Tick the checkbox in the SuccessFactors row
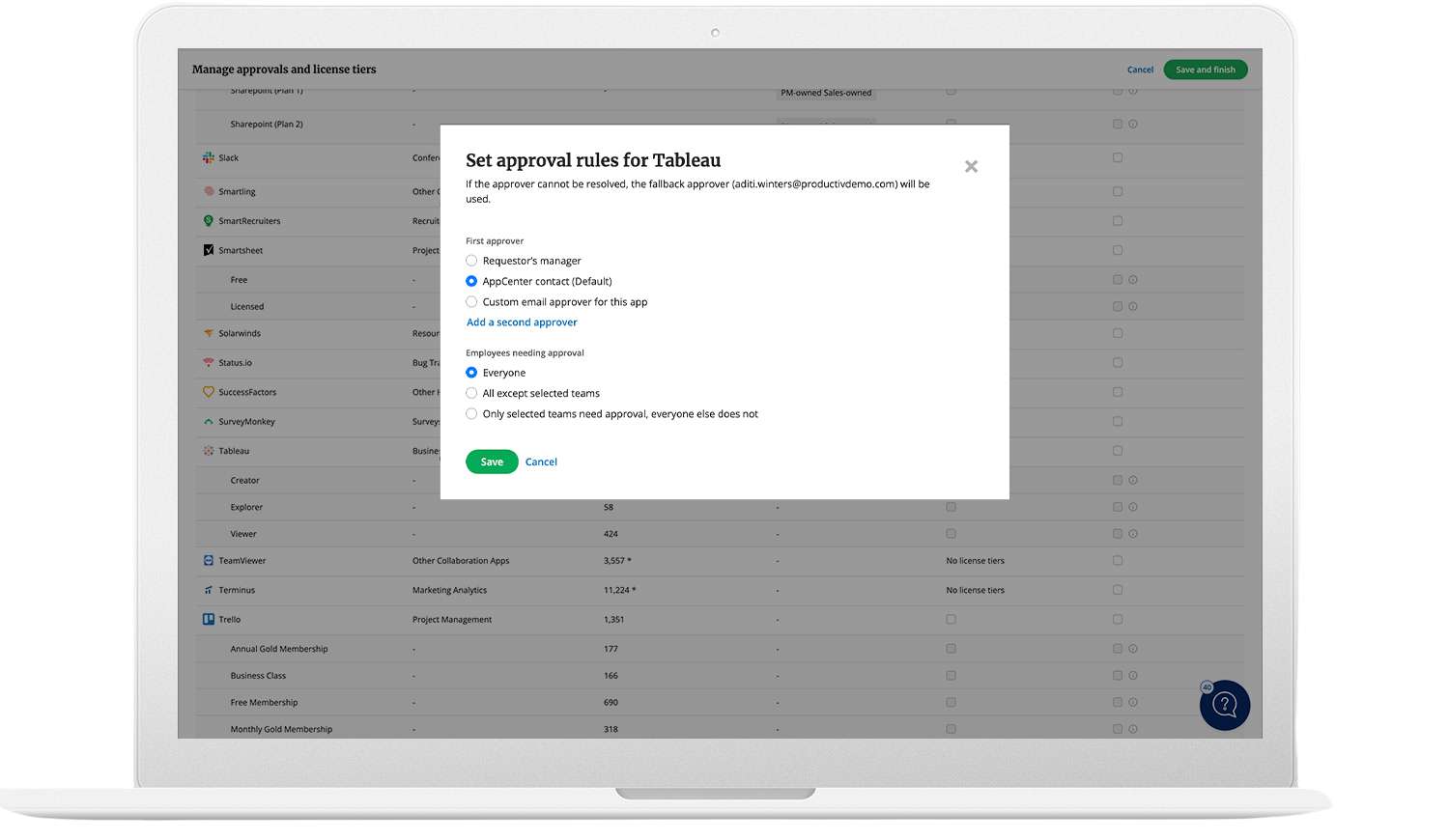The image size is (1449, 840). pos(1118,392)
